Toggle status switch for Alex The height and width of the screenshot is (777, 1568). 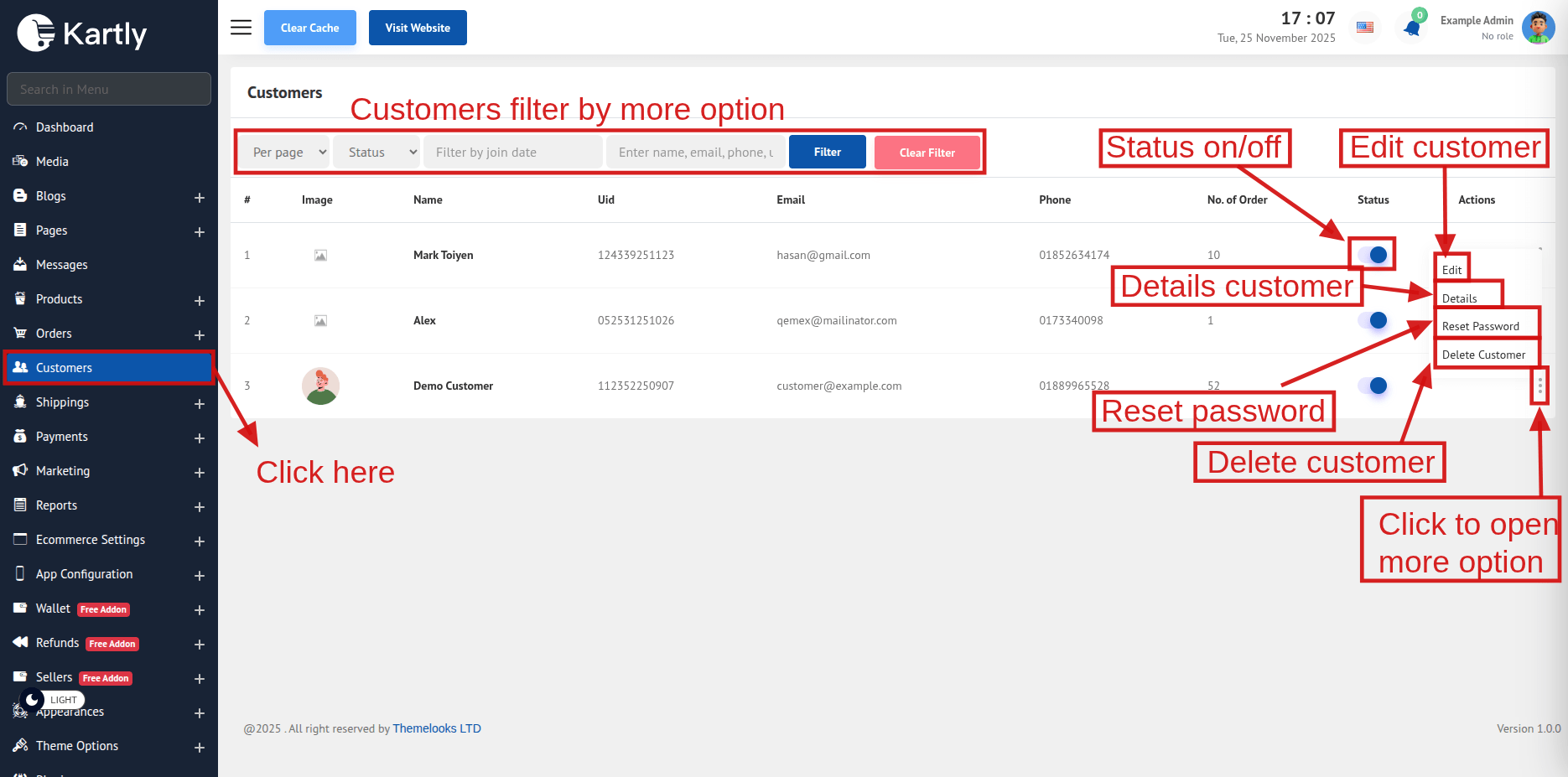tap(1373, 320)
